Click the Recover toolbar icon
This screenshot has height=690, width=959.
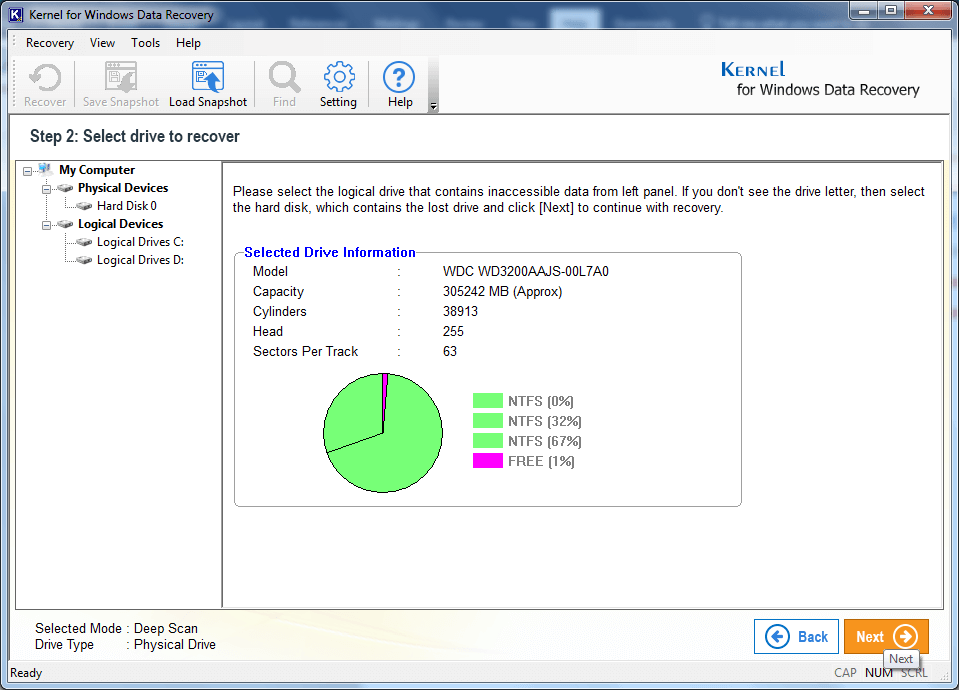[45, 78]
